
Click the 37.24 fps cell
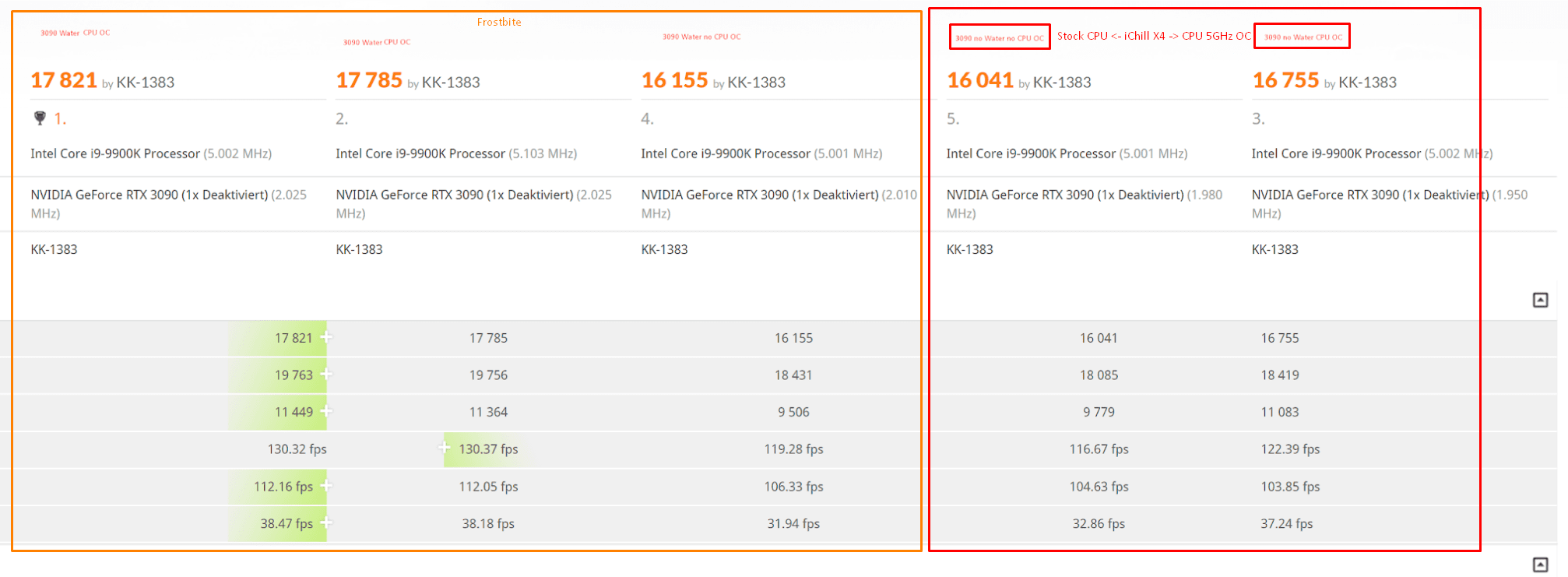pos(1287,523)
